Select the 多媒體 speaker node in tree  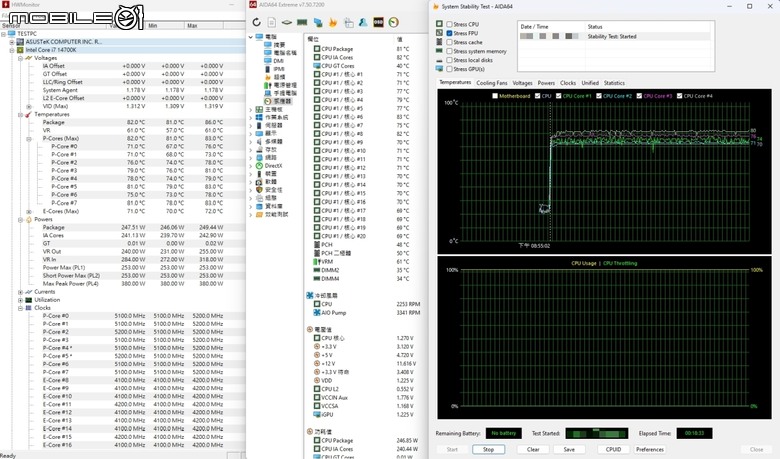[269, 141]
